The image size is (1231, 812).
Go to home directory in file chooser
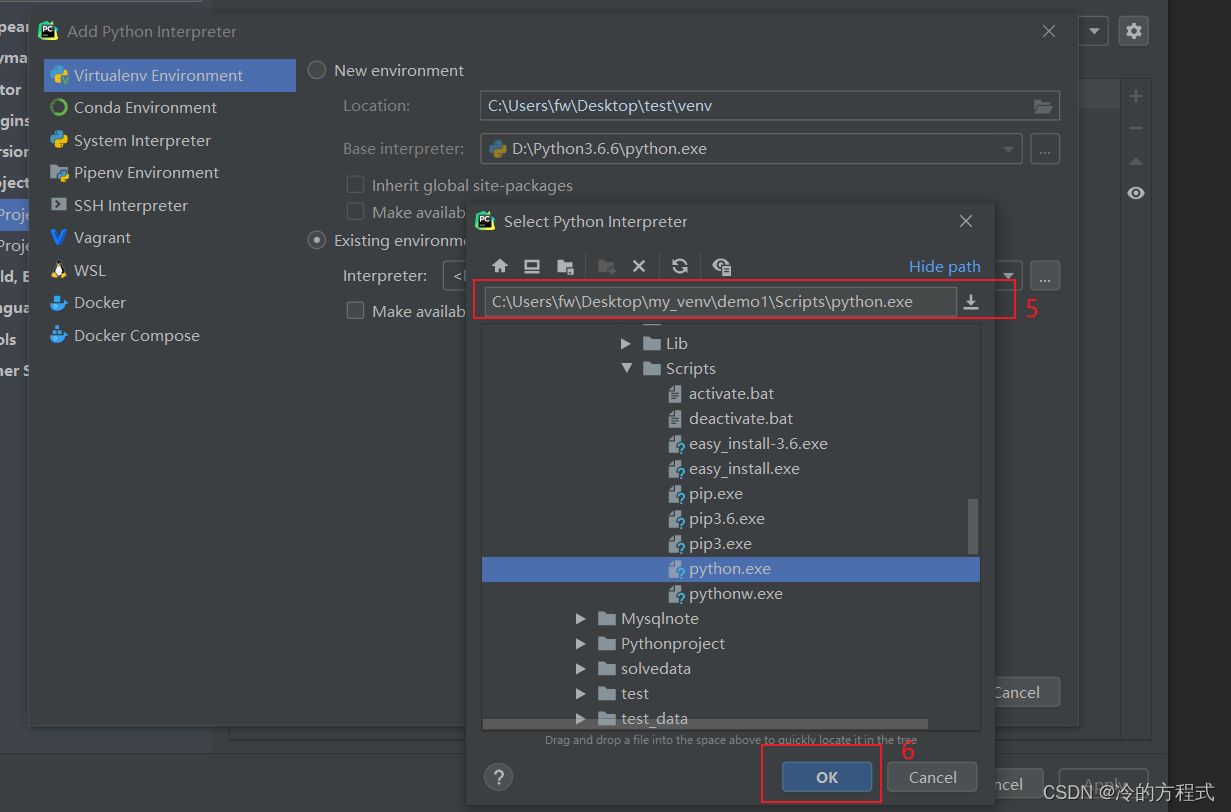[x=500, y=266]
